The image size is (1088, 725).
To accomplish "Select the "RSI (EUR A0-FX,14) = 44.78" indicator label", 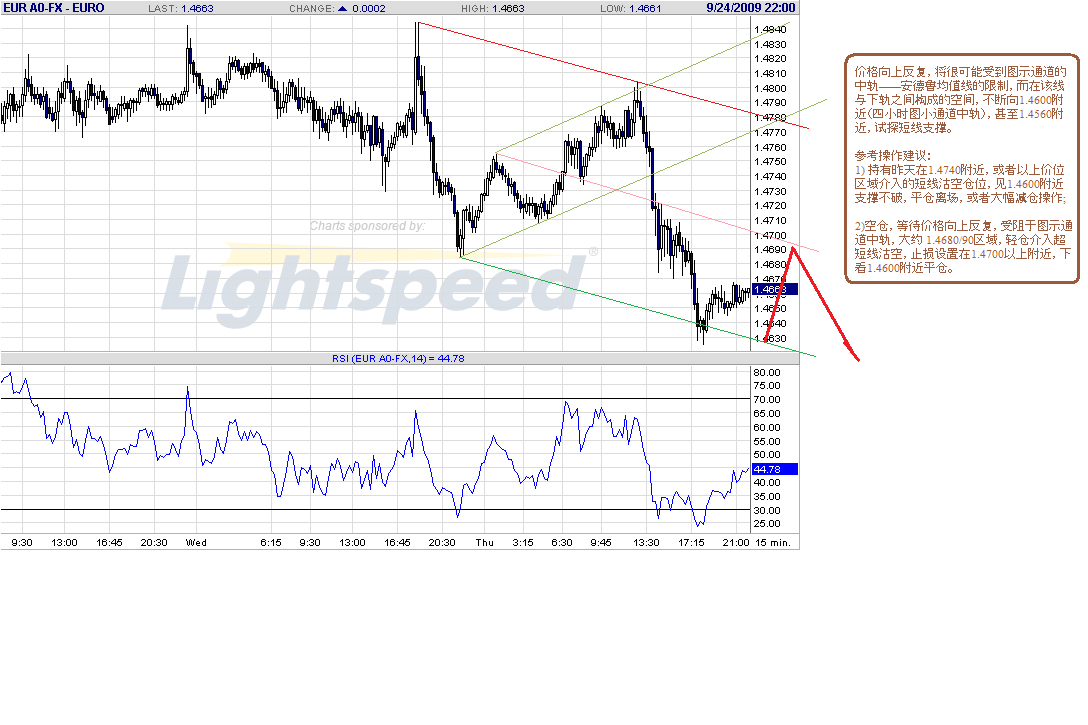I will coord(398,359).
